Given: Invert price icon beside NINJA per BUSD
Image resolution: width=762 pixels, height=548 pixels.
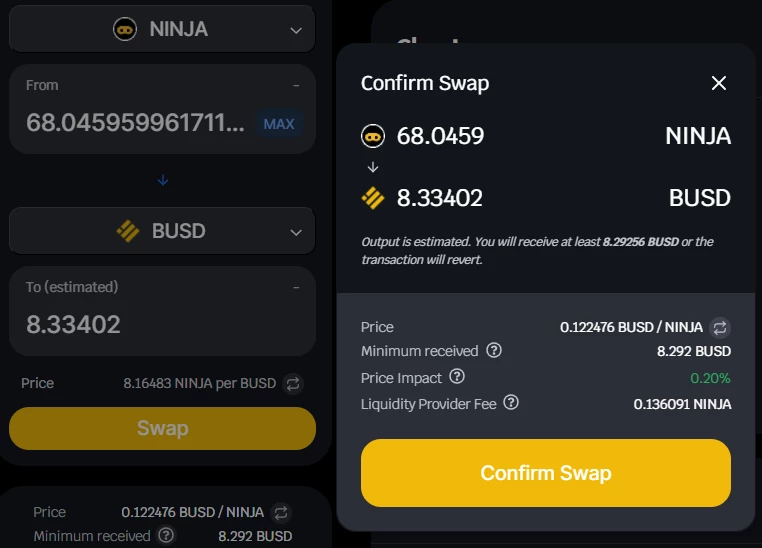Looking at the screenshot, I should tap(293, 384).
